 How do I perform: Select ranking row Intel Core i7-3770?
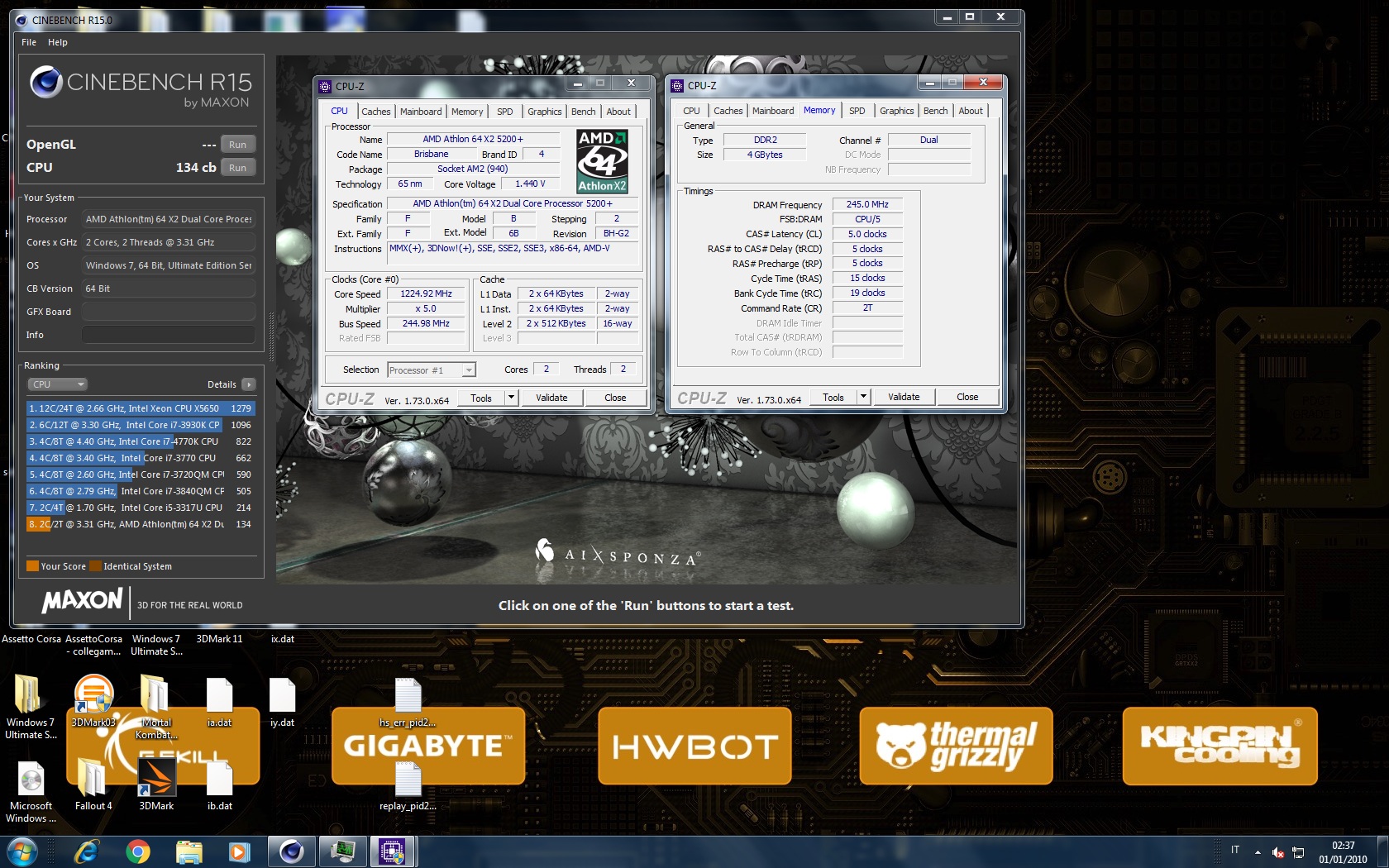click(x=141, y=458)
